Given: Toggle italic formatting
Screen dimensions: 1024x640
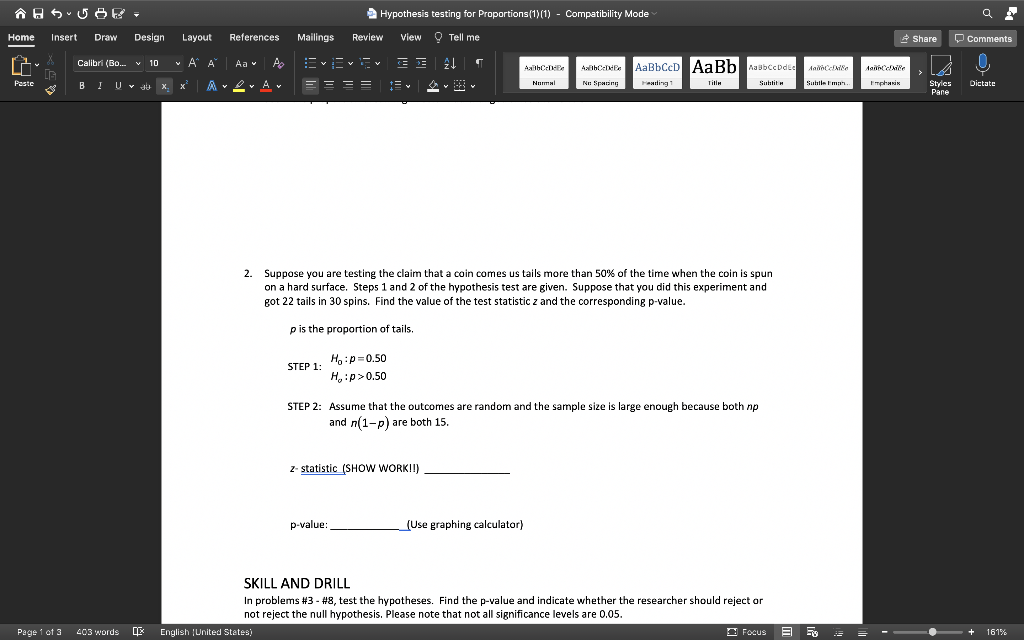Looking at the screenshot, I should point(100,85).
